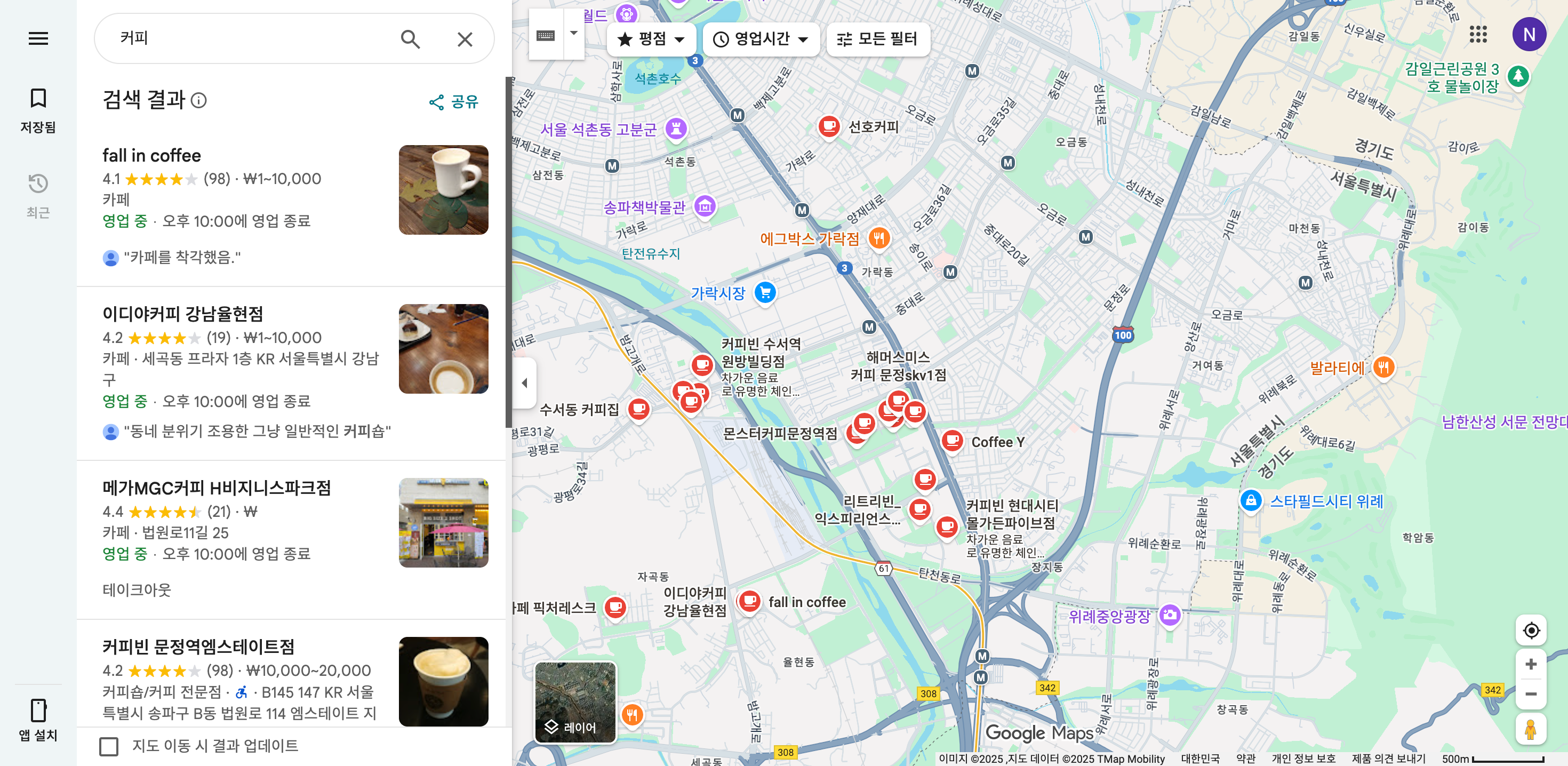Expand the input tools dropdown arrow
This screenshot has width=1568, height=766.
click(573, 35)
